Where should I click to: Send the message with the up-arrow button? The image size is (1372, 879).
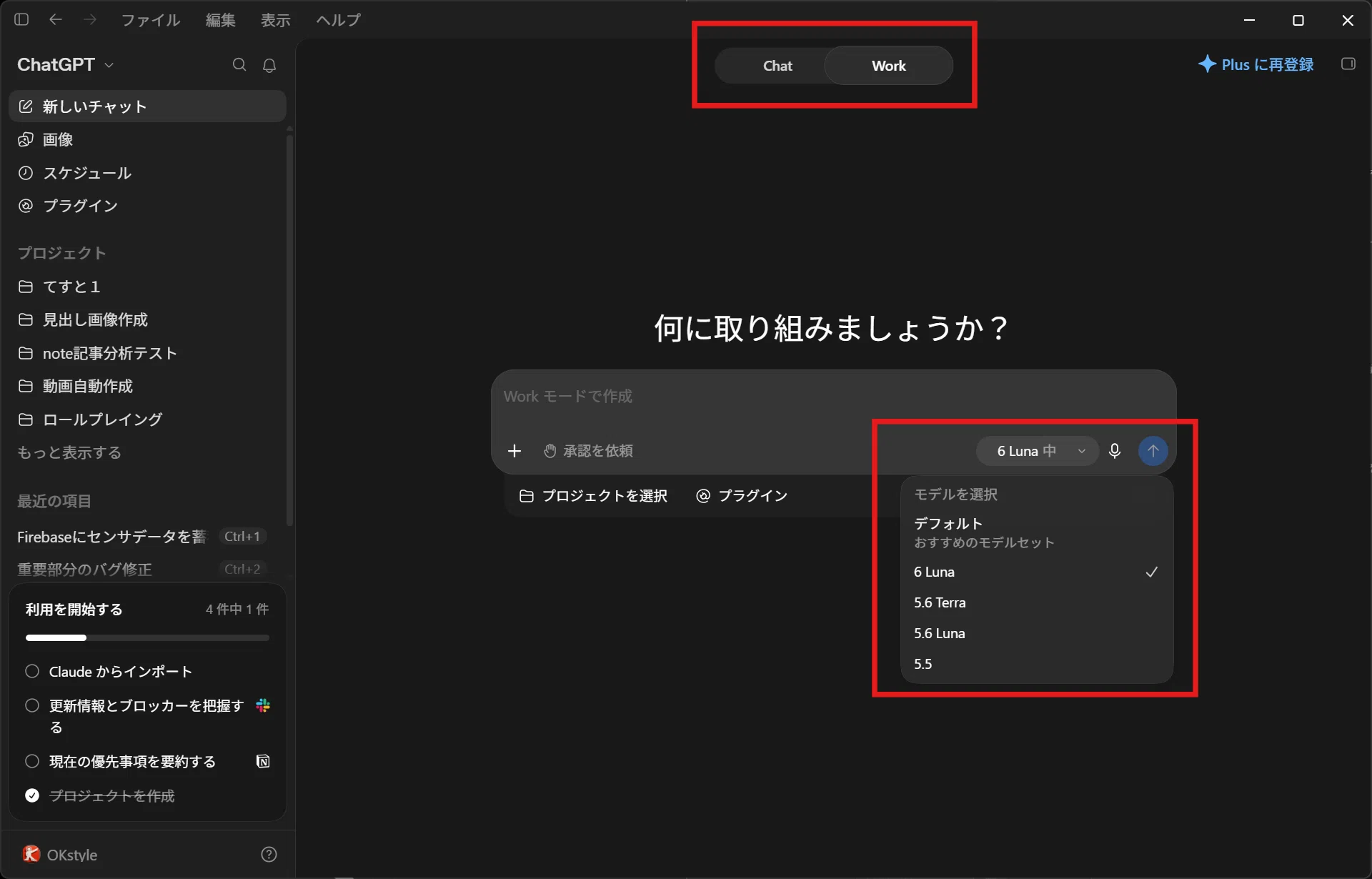point(1153,451)
